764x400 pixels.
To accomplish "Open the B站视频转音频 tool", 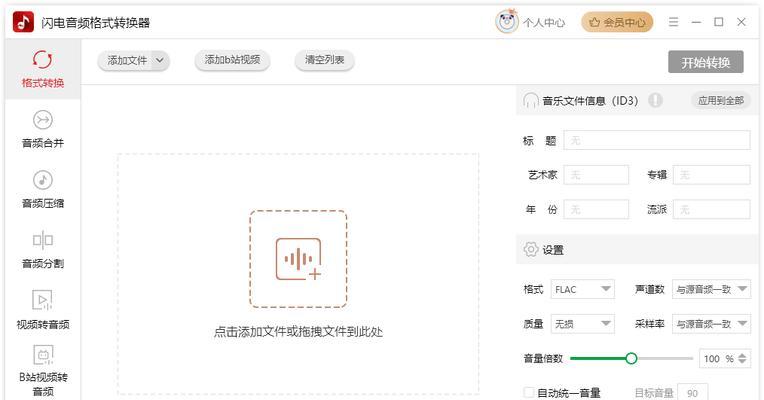I will coord(43,371).
